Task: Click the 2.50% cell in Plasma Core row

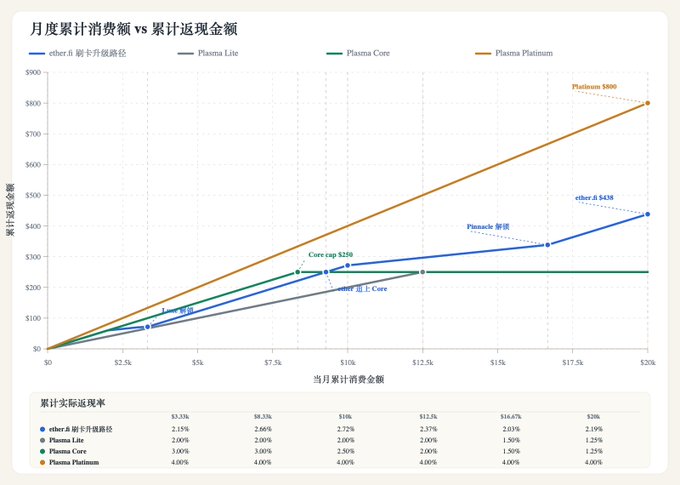Action: 346,451
